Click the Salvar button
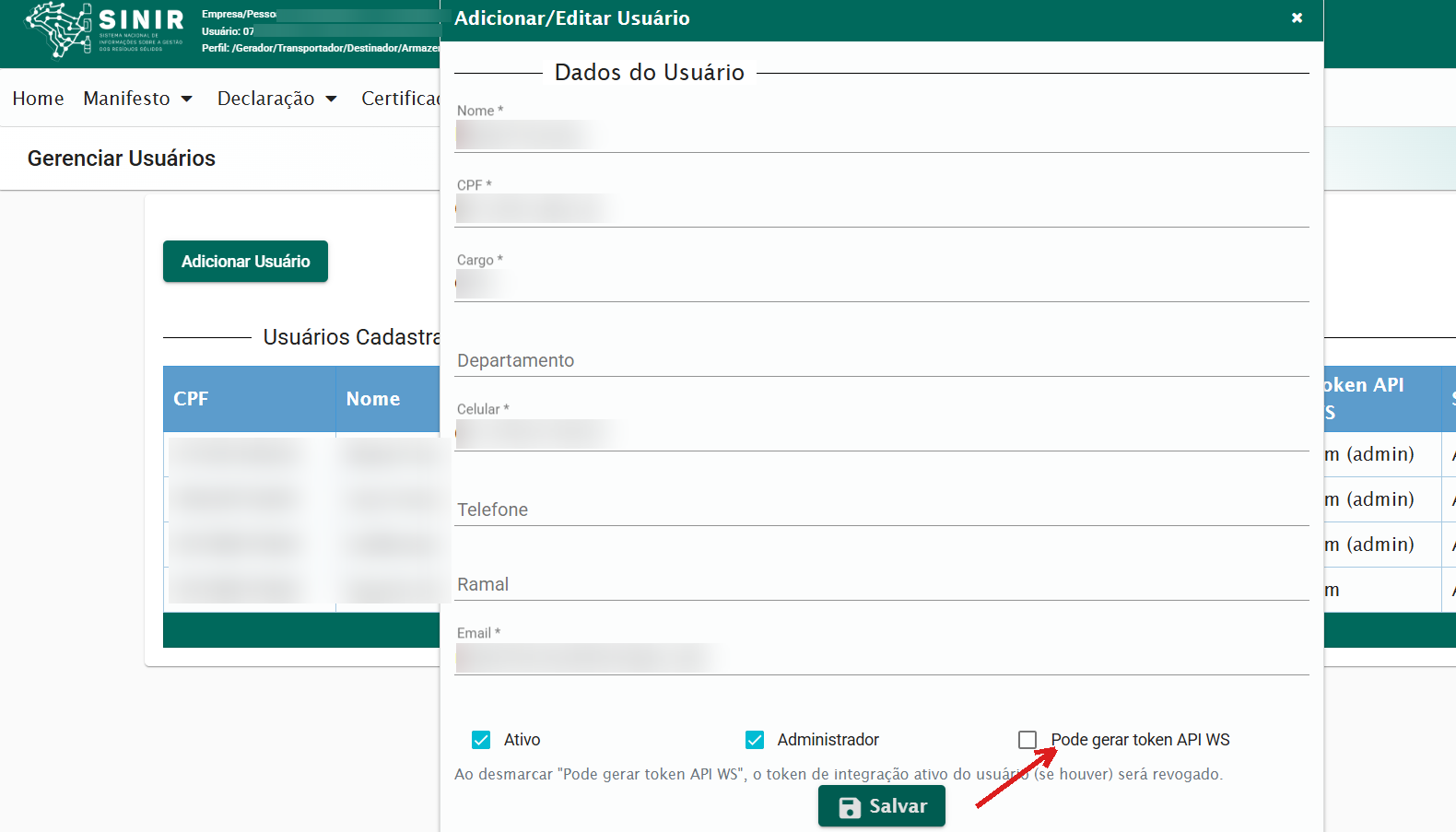This screenshot has width=1456, height=832. (x=882, y=806)
